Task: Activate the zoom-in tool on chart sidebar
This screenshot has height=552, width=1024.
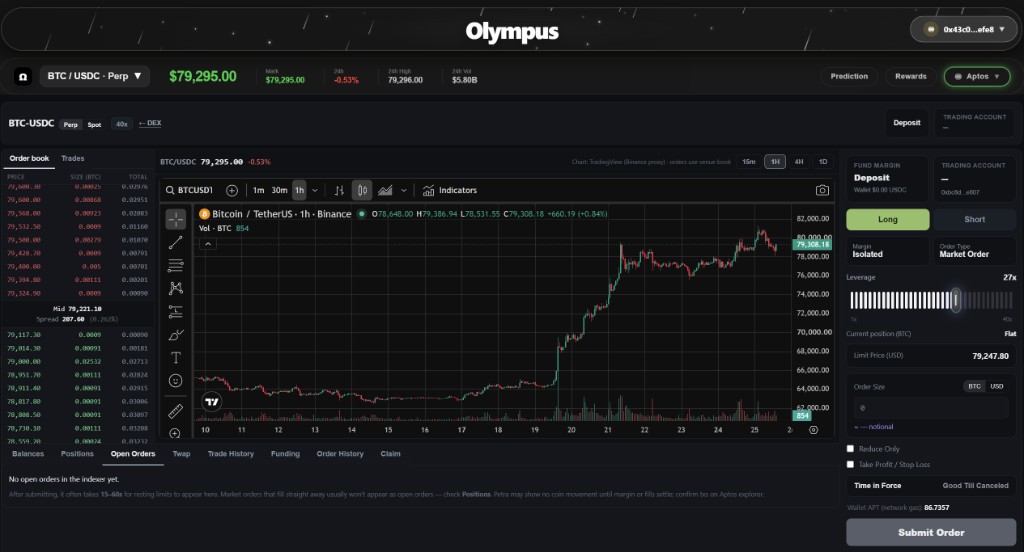Action: point(175,433)
